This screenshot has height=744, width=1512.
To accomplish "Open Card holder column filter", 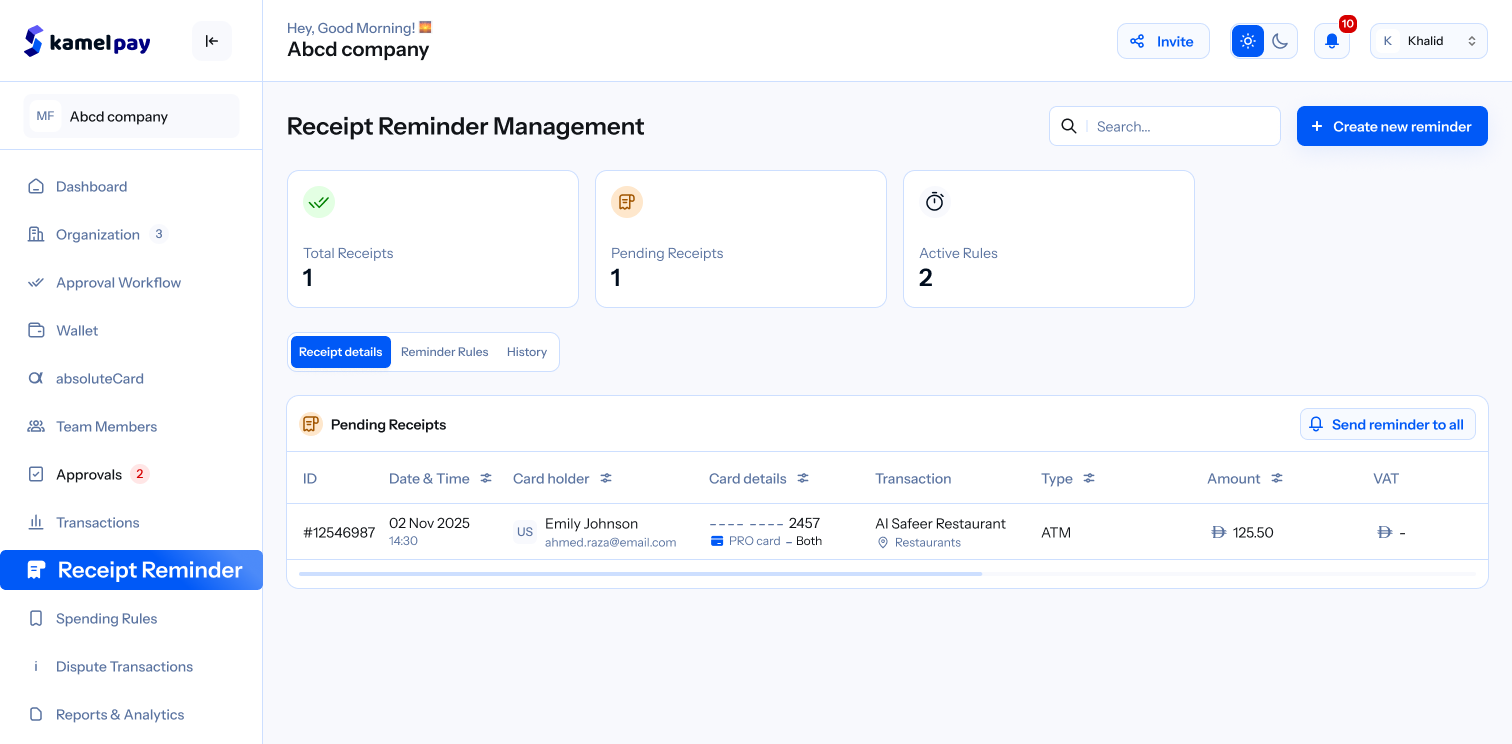I will click(x=606, y=478).
